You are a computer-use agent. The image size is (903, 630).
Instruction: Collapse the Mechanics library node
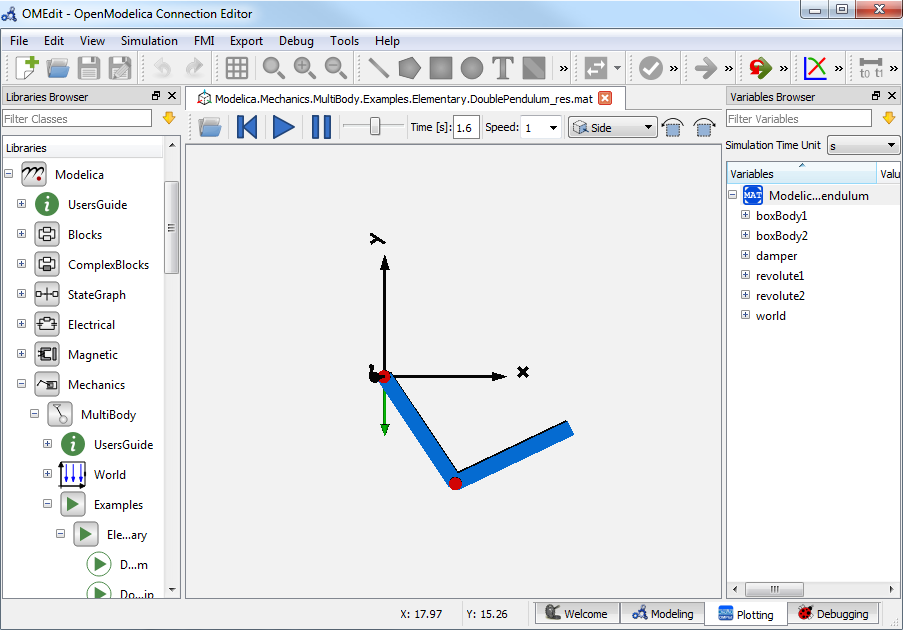(21, 384)
